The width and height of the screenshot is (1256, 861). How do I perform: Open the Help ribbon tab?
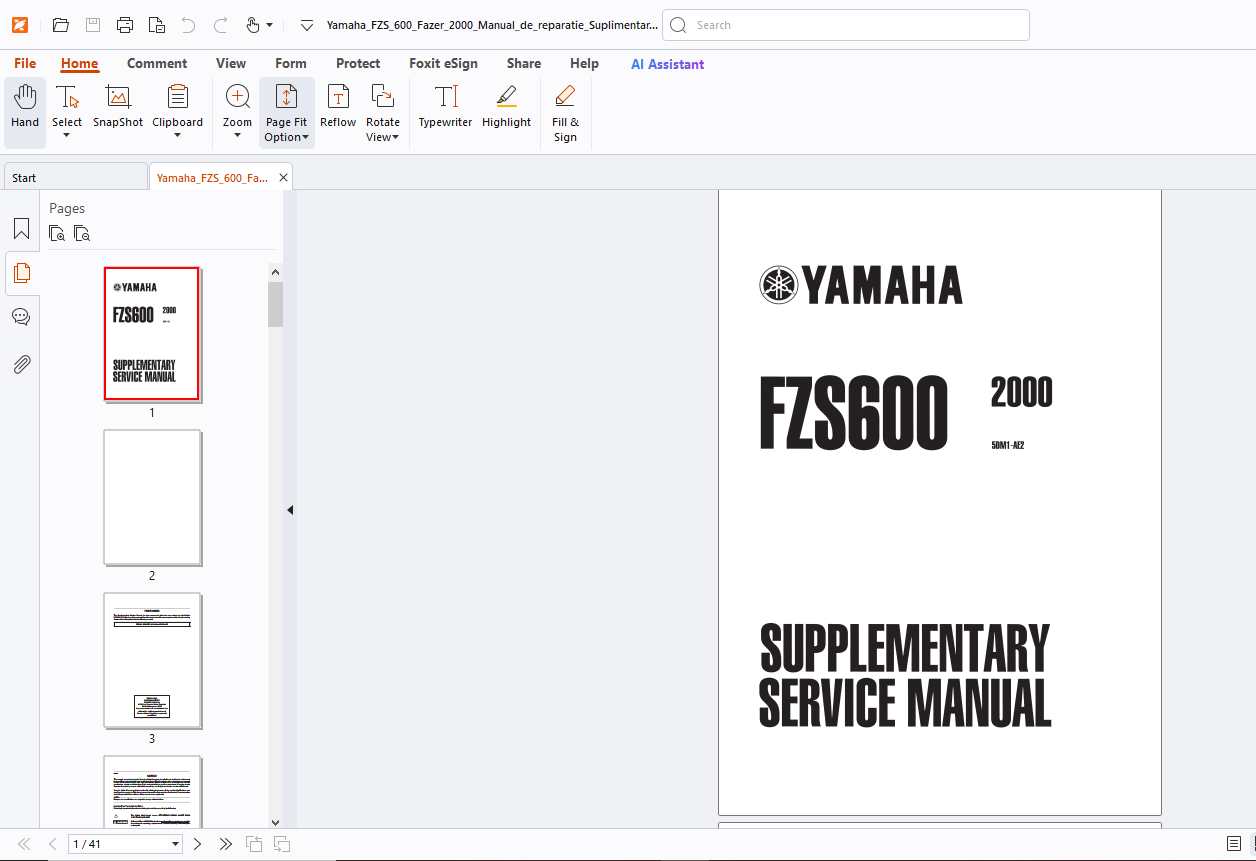tap(584, 63)
